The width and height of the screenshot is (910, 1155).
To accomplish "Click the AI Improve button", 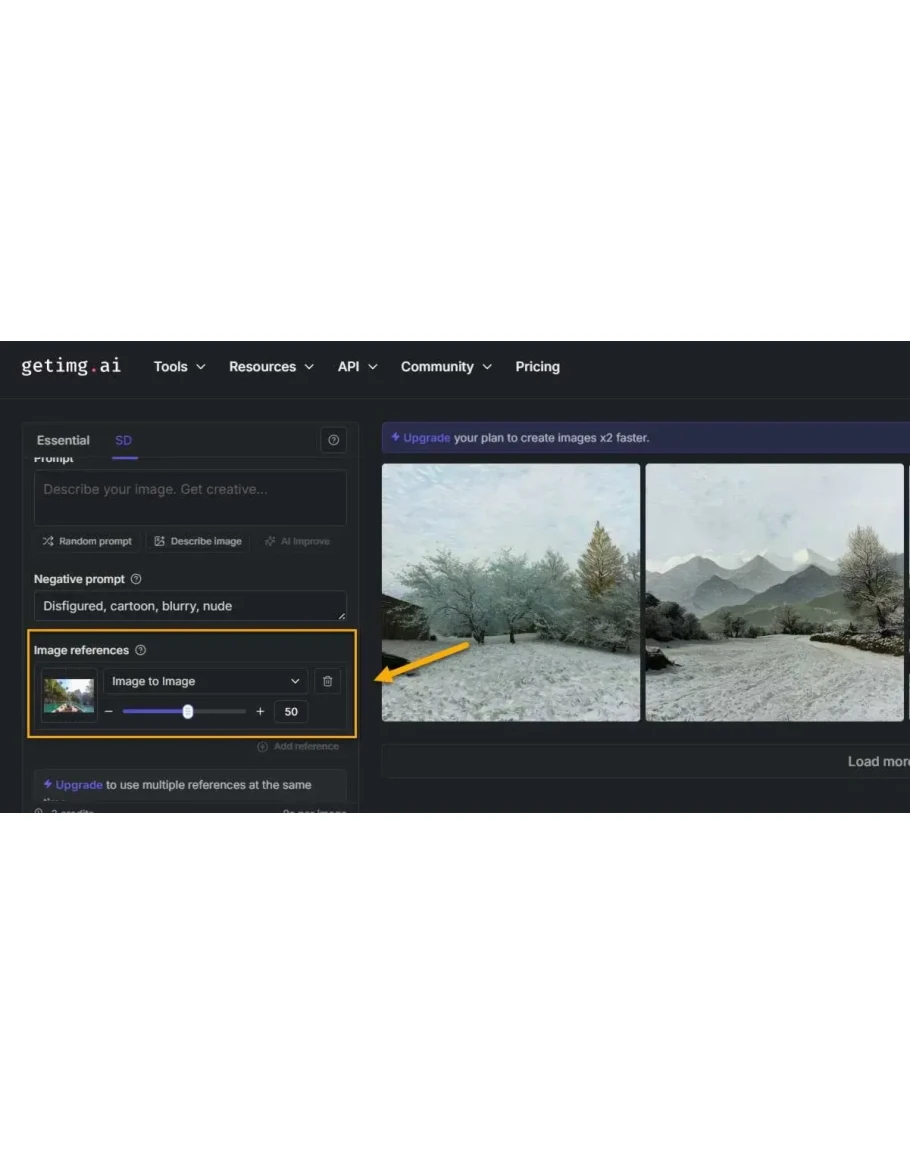I will 297,541.
